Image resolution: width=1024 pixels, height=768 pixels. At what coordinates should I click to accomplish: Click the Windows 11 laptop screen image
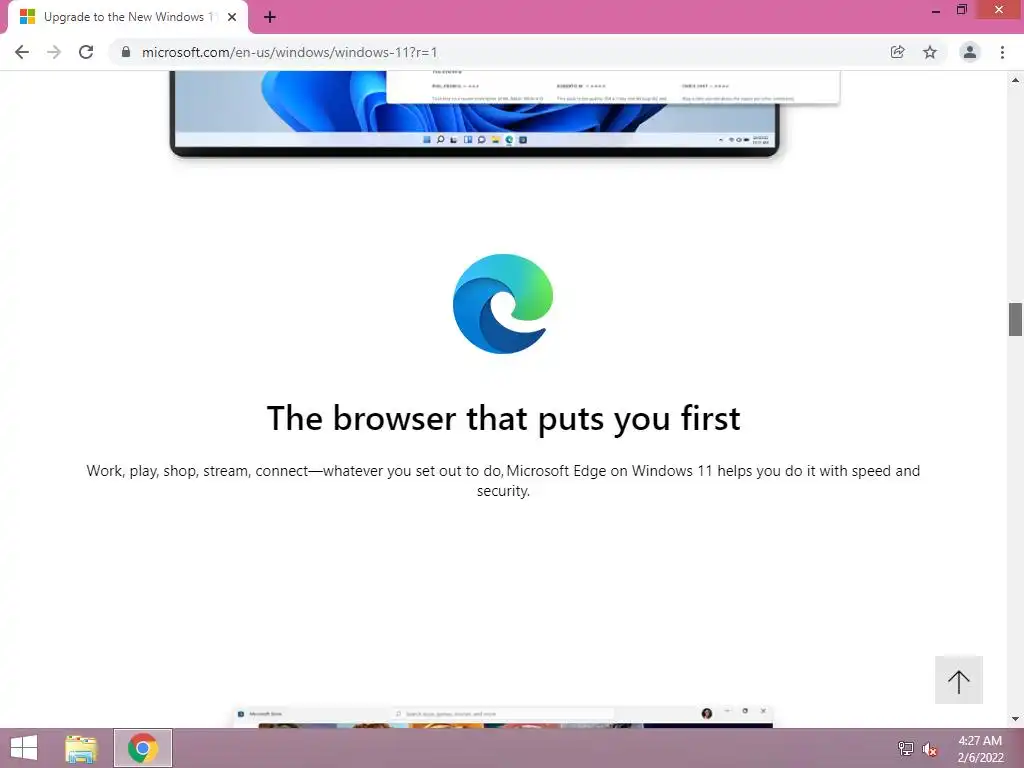(x=475, y=114)
